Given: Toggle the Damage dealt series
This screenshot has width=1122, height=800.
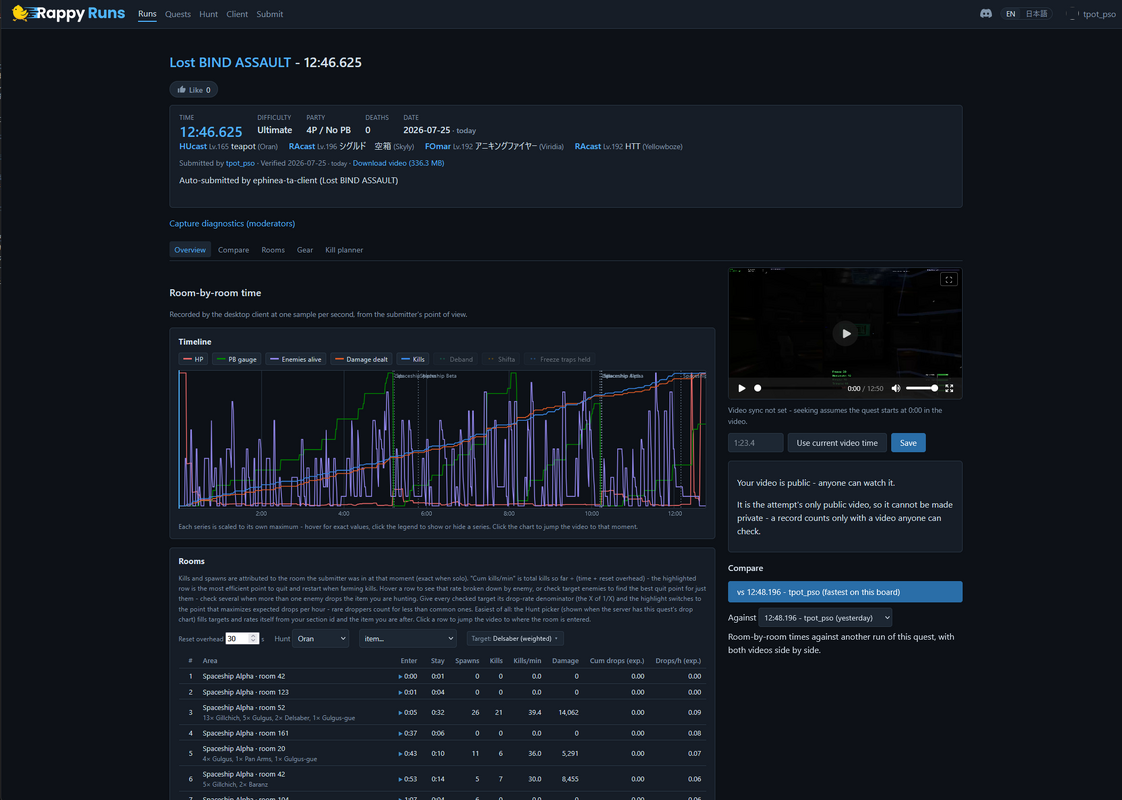Looking at the screenshot, I should click(361, 359).
